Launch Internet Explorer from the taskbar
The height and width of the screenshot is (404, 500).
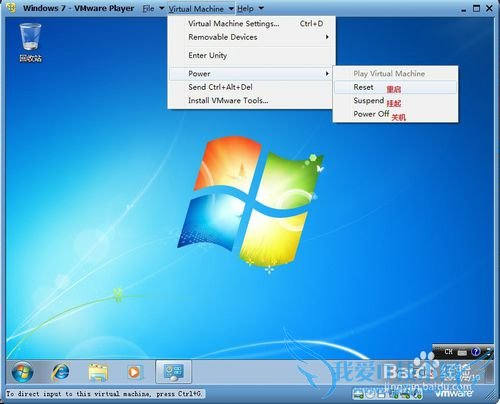click(x=60, y=372)
